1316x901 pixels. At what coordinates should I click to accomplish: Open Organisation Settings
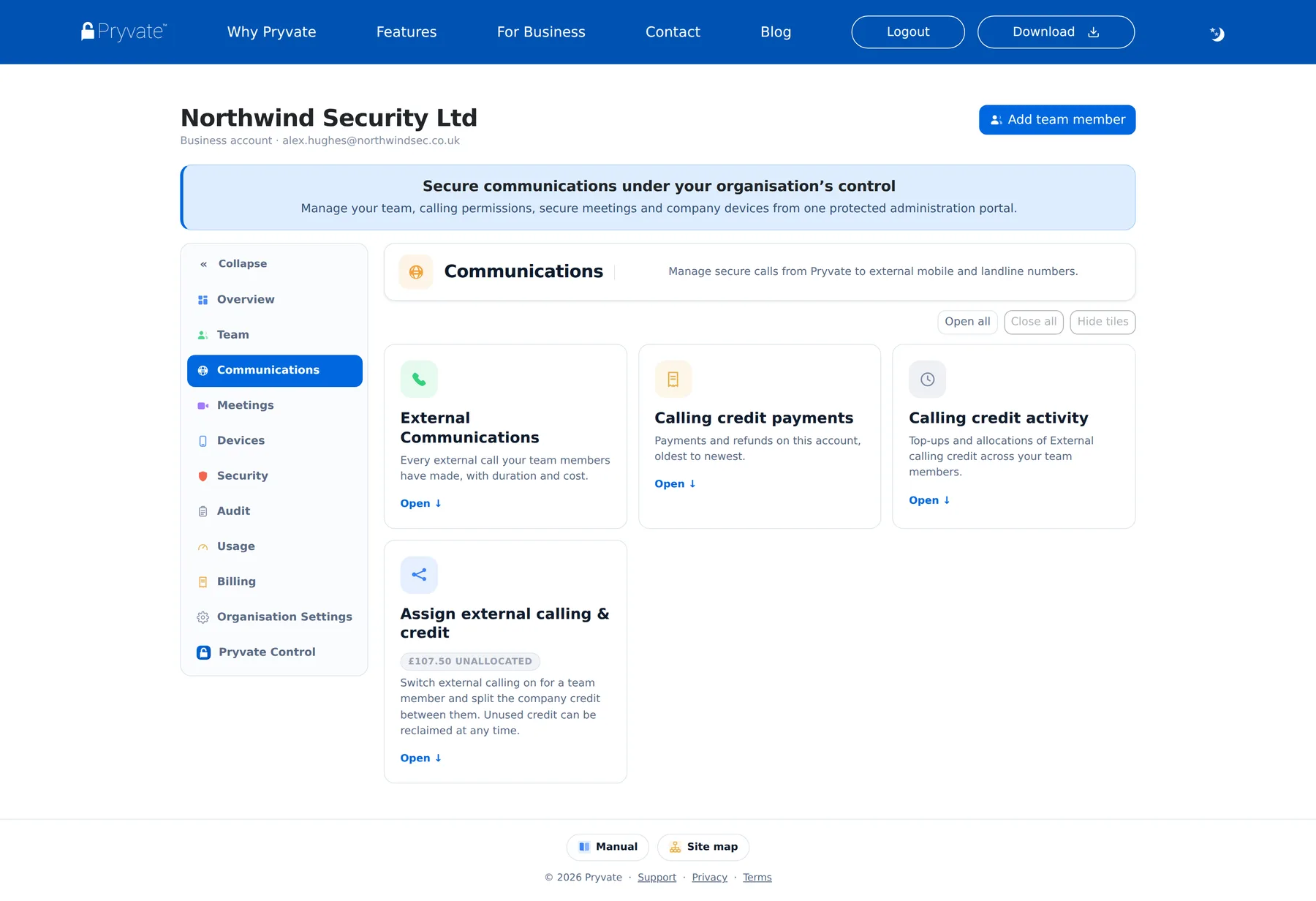click(275, 617)
